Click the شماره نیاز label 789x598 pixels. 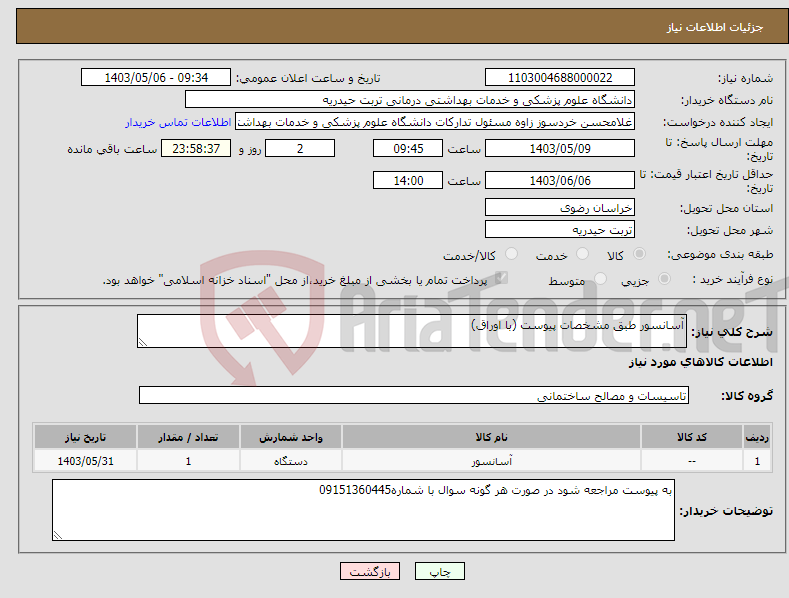point(745,78)
